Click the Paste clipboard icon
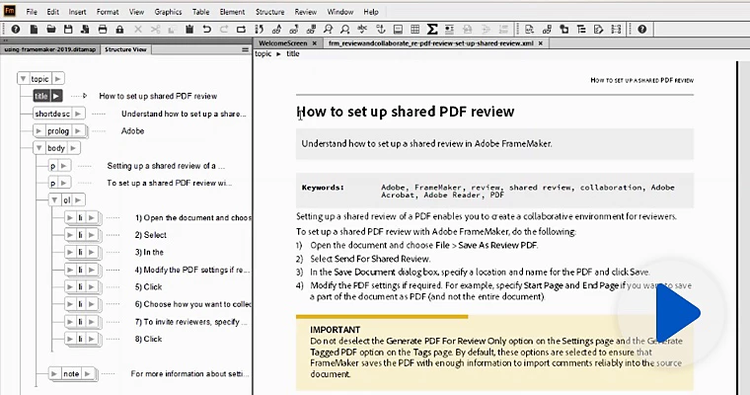 click(x=189, y=30)
